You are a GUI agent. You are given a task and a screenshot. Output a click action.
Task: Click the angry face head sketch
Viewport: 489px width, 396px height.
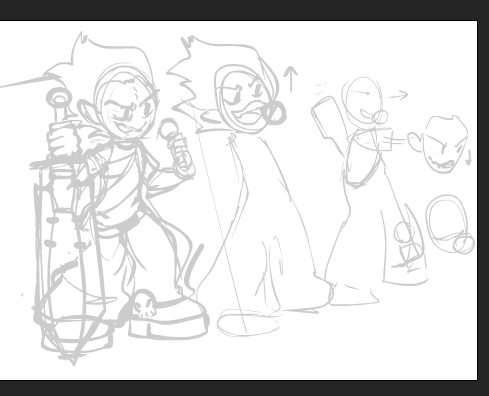[444, 144]
